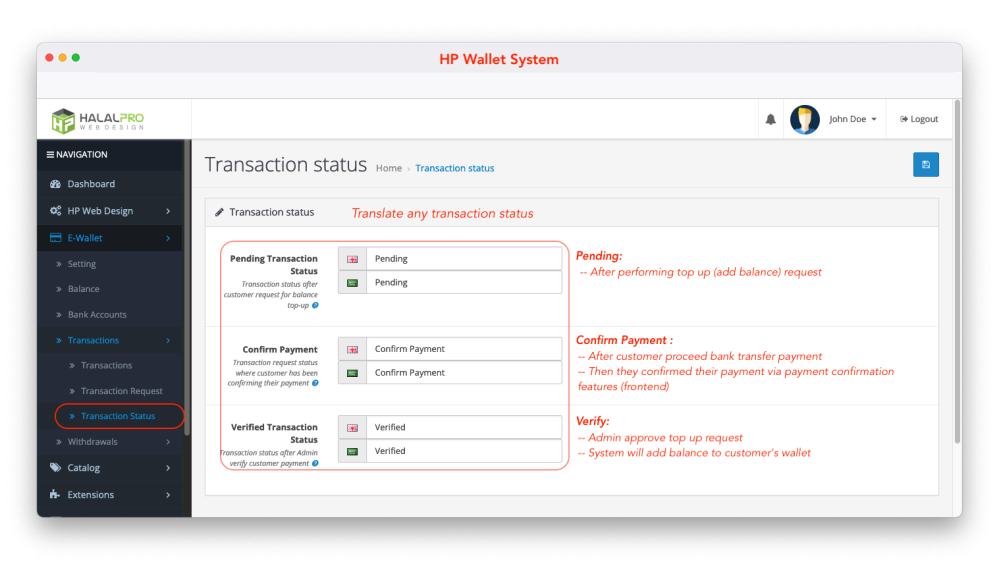Click the English Pending status text field
The width and height of the screenshot is (1000, 585).
(x=462, y=259)
